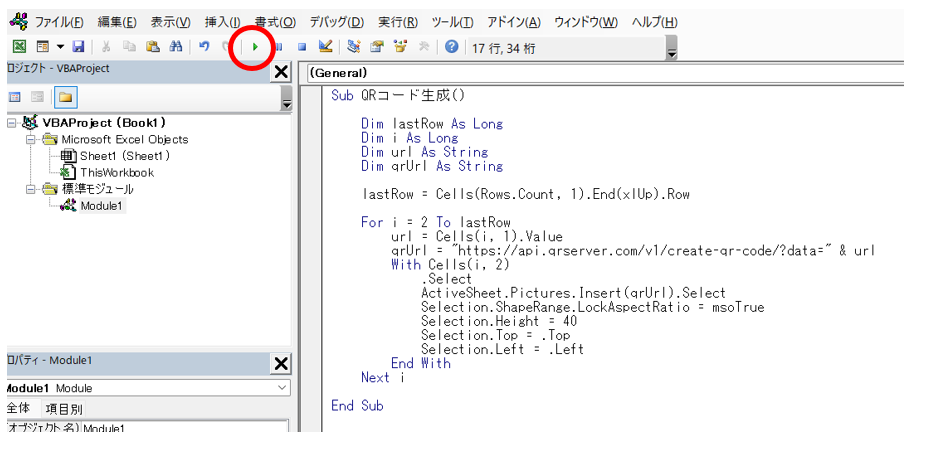Screen dimensions: 931x453
Task: Open Help with the question mark icon
Action: (451, 47)
